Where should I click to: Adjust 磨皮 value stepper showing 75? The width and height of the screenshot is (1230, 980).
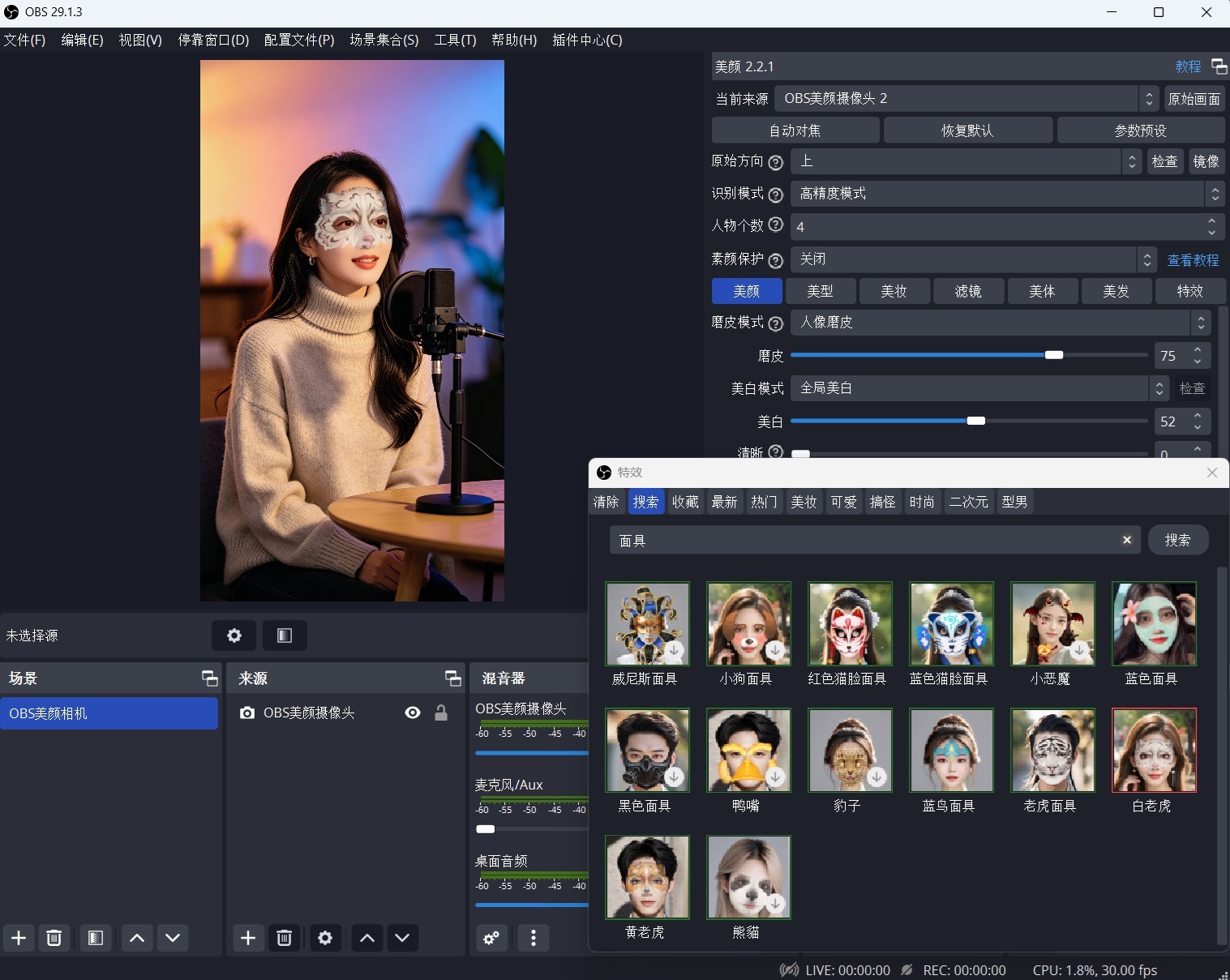[1182, 355]
